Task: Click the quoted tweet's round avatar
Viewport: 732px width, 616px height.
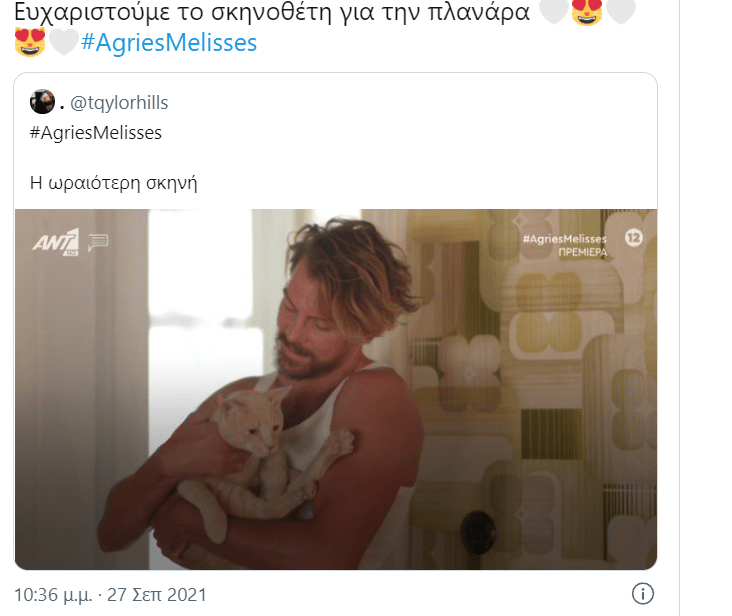Action: (x=42, y=102)
